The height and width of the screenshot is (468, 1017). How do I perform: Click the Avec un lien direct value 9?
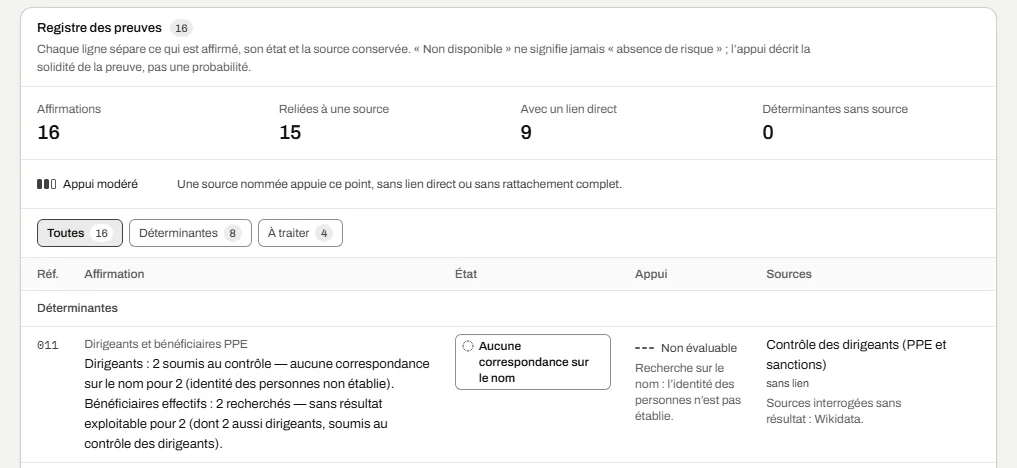(526, 132)
